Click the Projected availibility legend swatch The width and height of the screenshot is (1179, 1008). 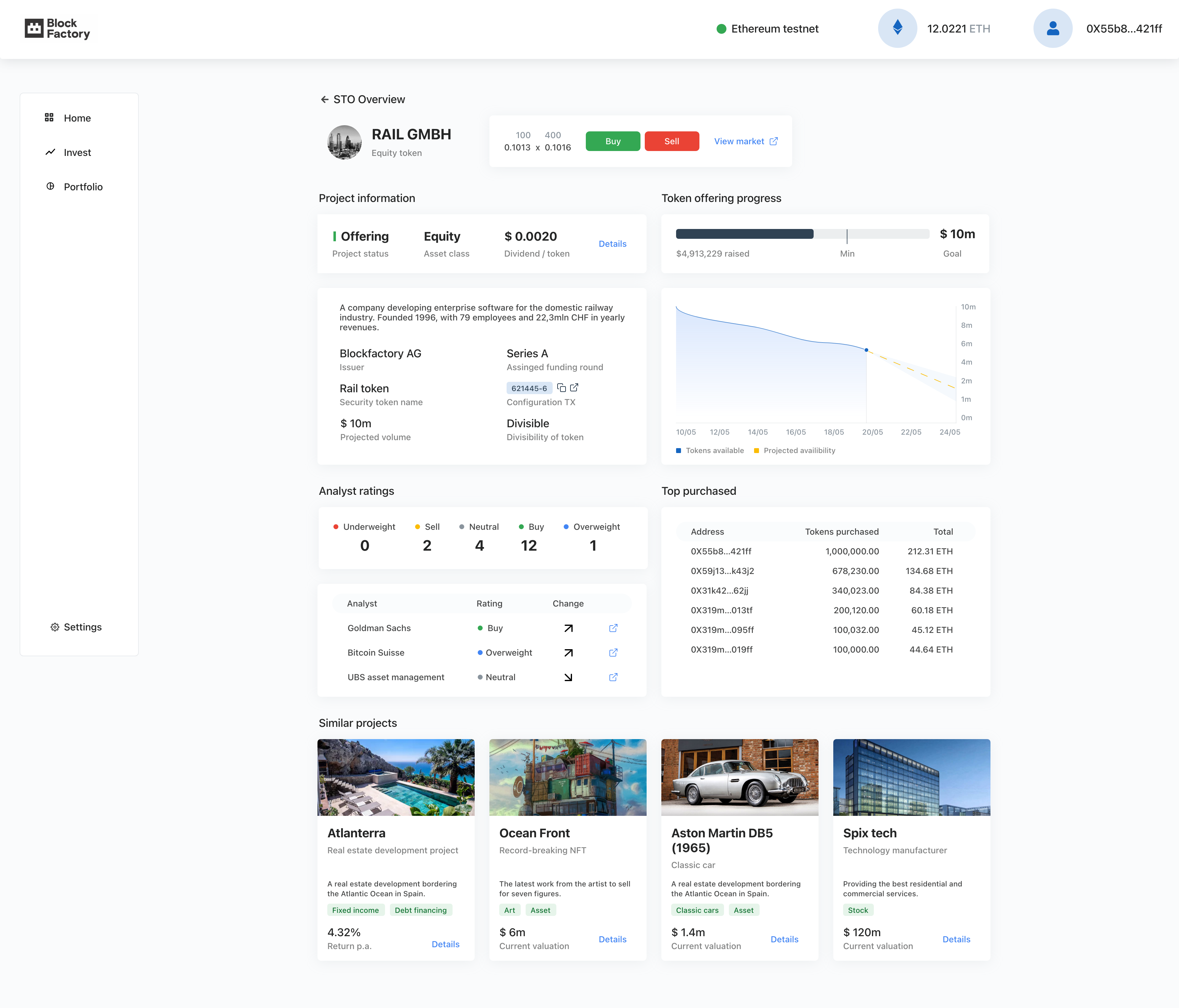(756, 451)
